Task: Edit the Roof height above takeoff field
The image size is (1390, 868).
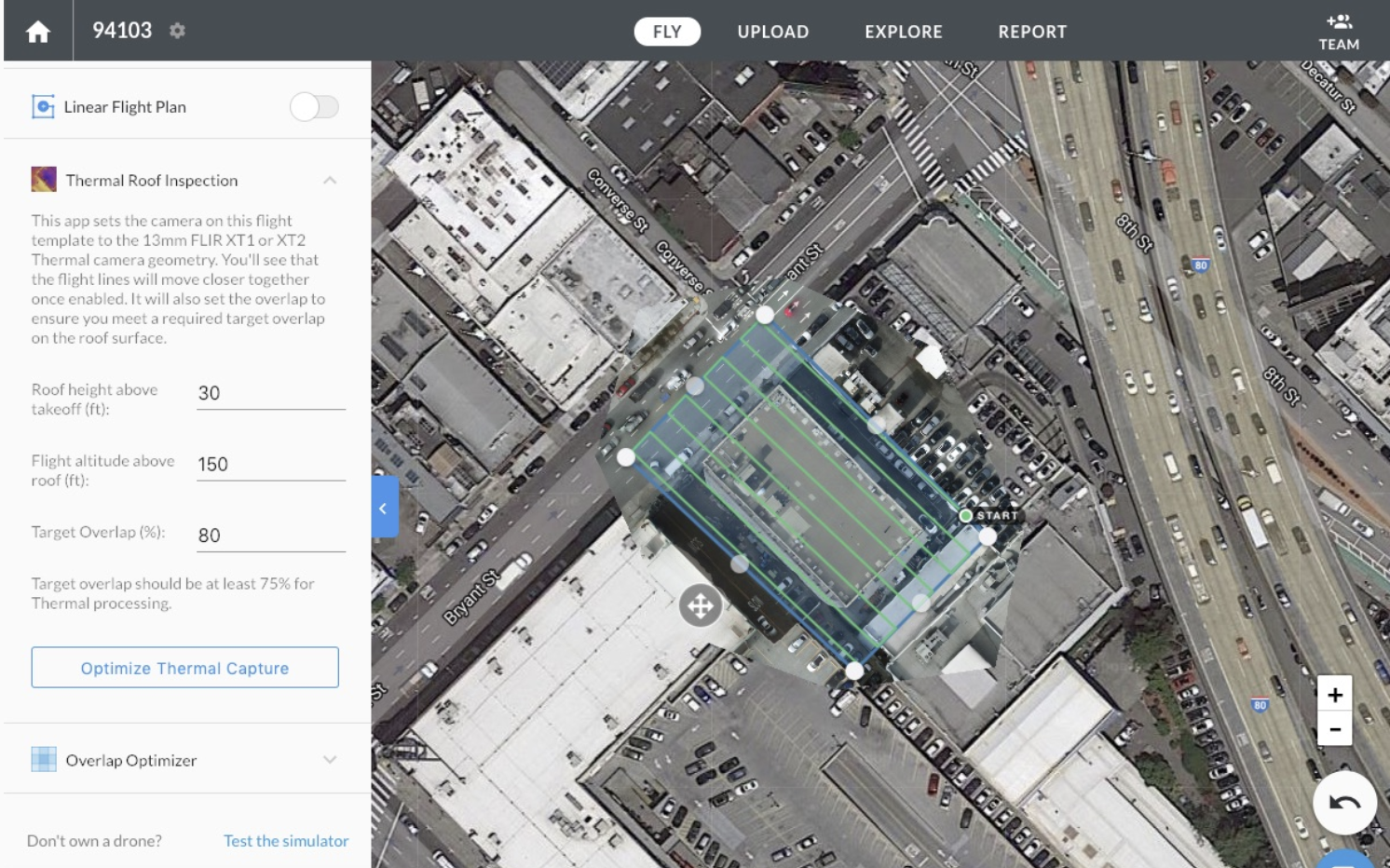Action: tap(271, 394)
